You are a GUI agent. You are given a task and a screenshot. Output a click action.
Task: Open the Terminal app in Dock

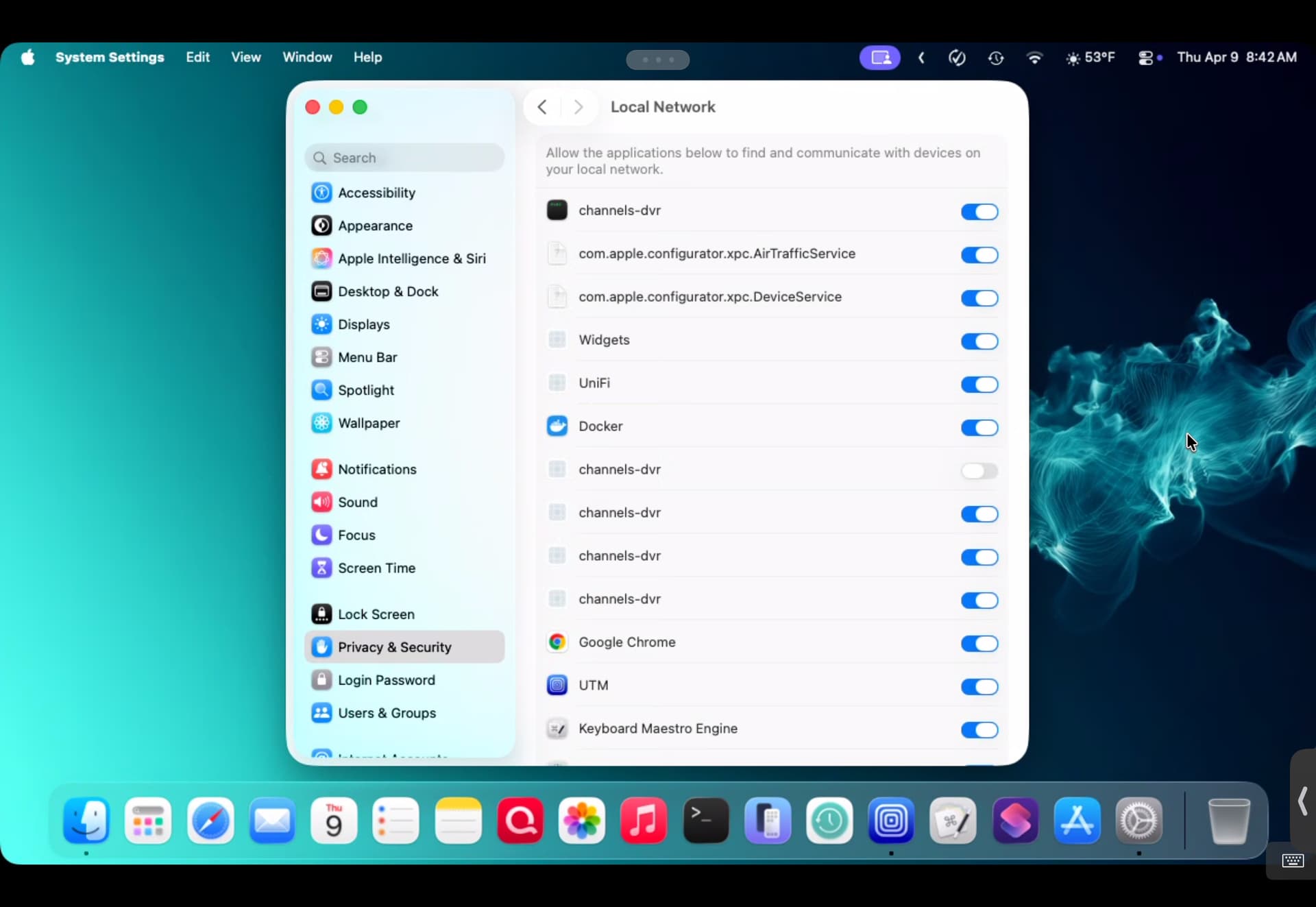coord(705,820)
